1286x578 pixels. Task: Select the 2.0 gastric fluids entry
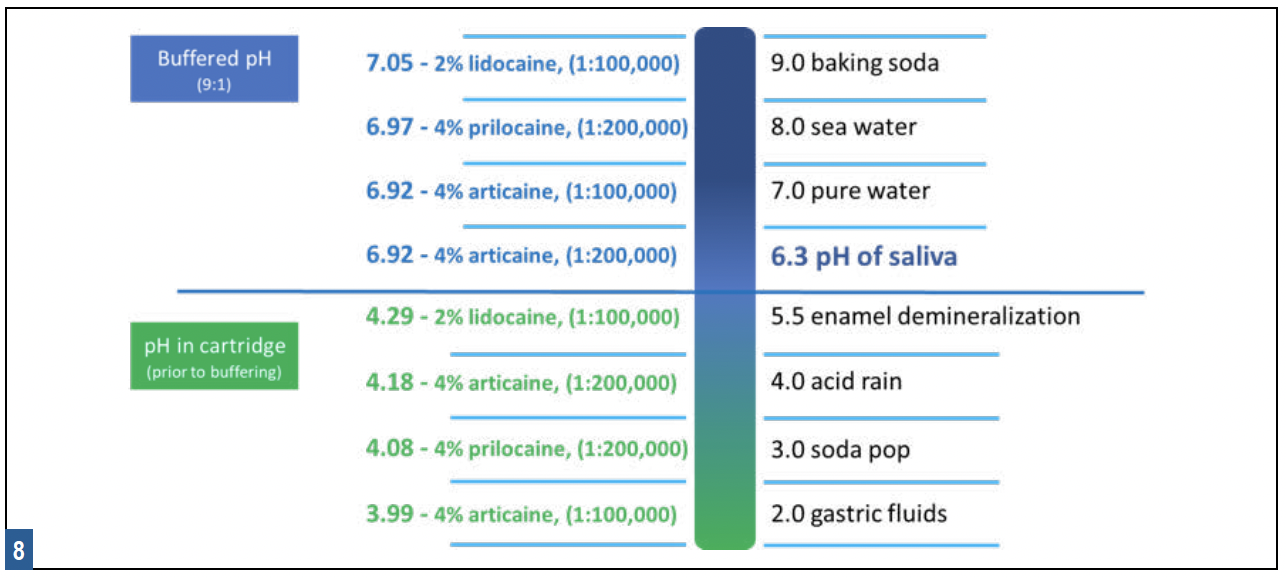pyautogui.click(x=859, y=514)
